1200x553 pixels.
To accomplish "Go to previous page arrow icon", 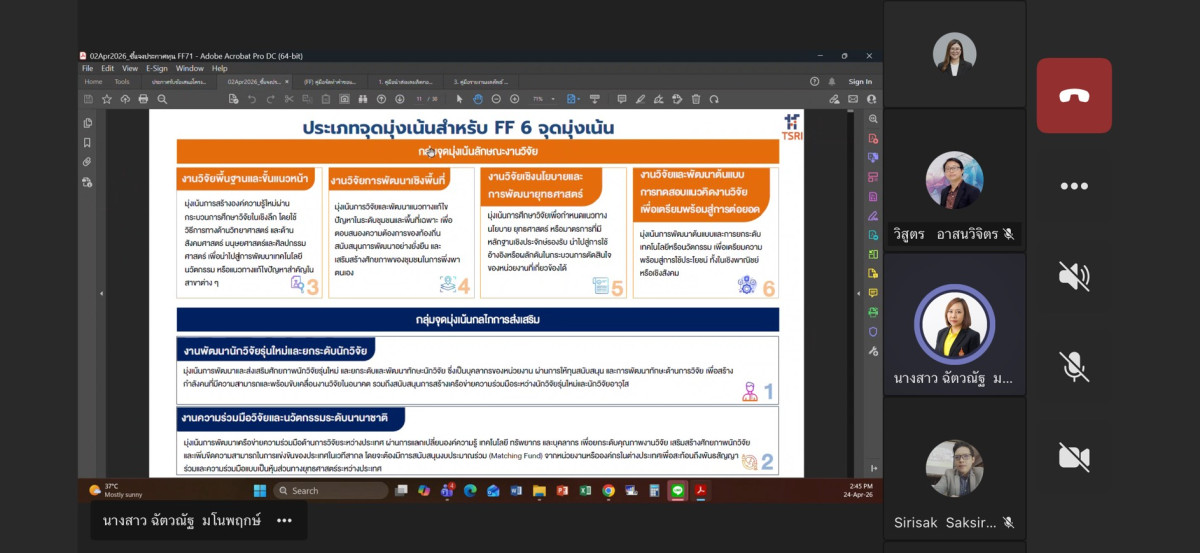I will coord(381,99).
